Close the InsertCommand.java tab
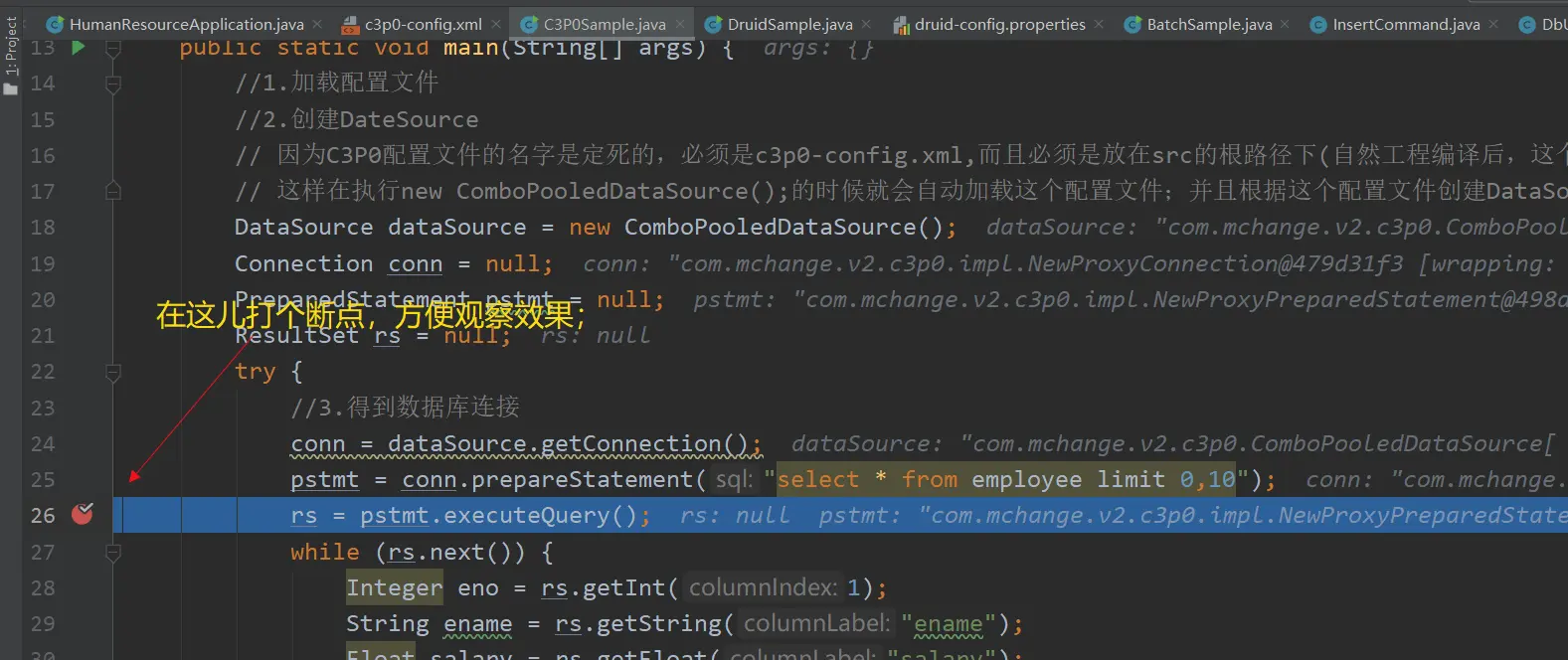1568x660 pixels. [1493, 24]
